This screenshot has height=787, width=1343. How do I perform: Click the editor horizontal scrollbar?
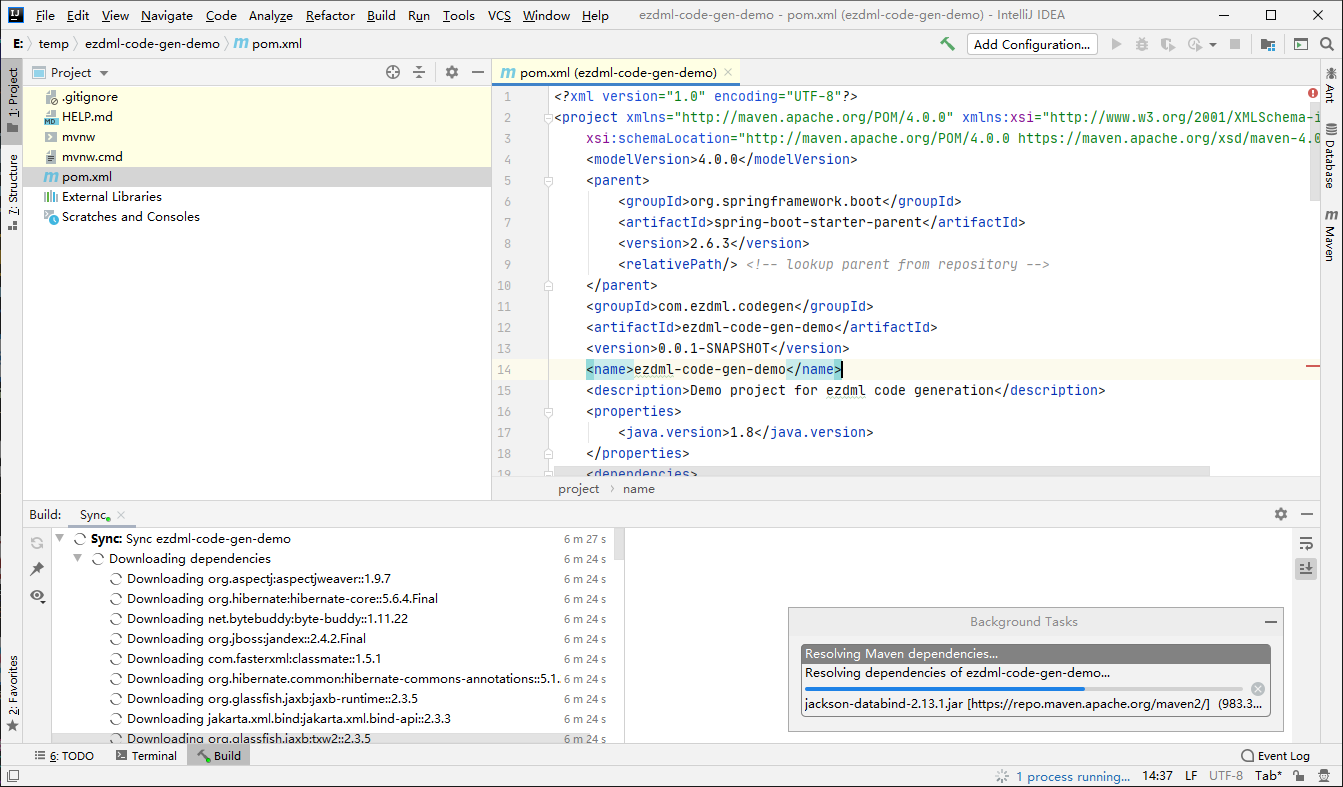[x=881, y=471]
